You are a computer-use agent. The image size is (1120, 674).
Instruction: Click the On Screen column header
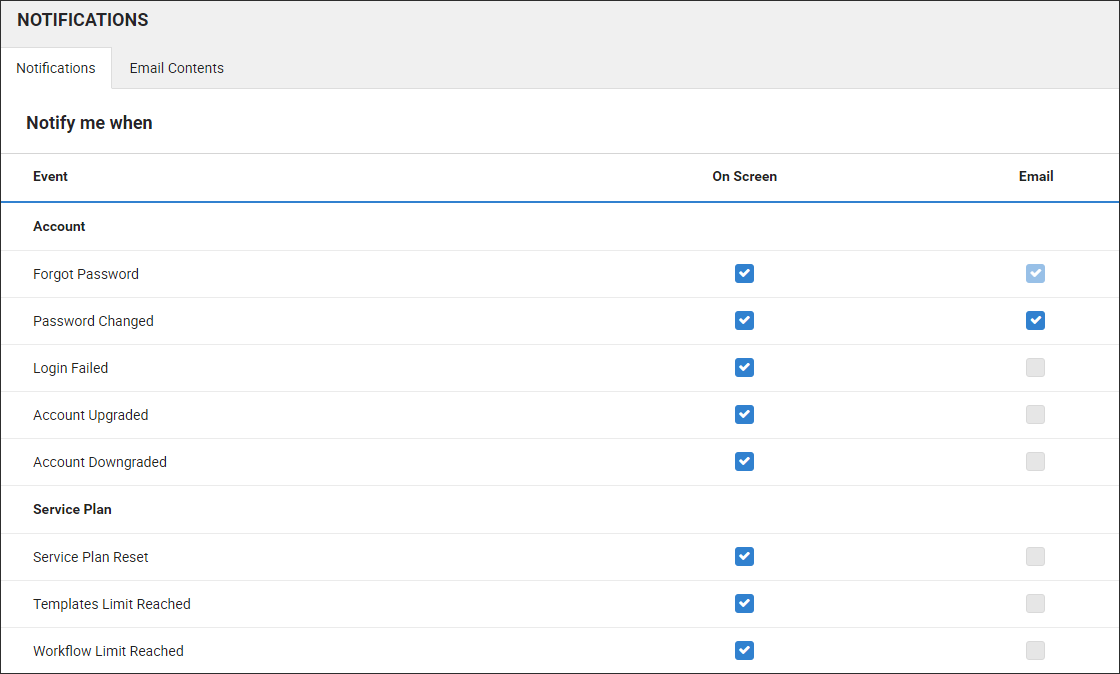click(744, 176)
